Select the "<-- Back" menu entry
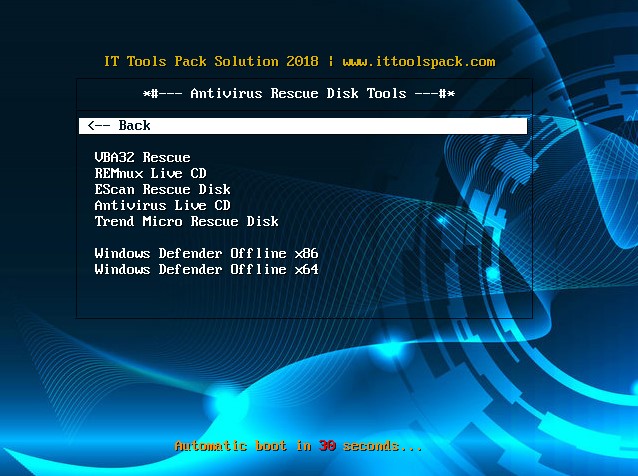The width and height of the screenshot is (638, 476). click(x=303, y=126)
